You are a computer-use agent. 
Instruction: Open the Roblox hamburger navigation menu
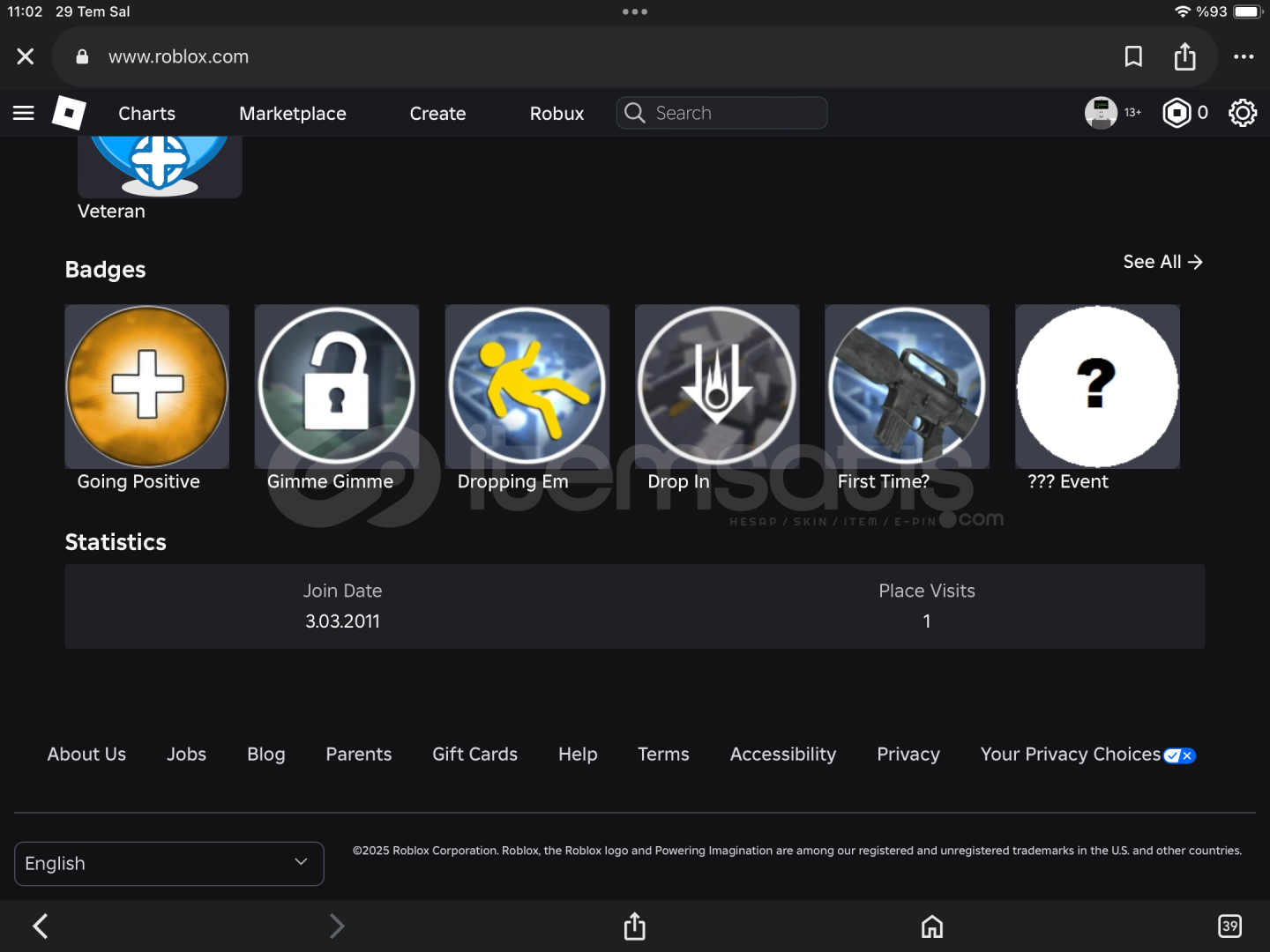pos(24,113)
